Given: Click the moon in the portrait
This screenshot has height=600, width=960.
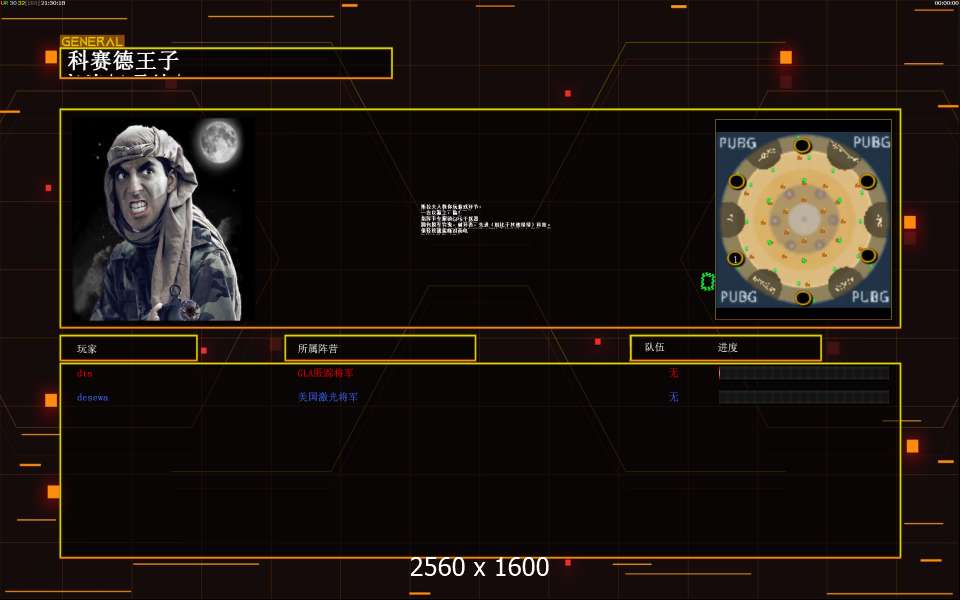Looking at the screenshot, I should 218,141.
